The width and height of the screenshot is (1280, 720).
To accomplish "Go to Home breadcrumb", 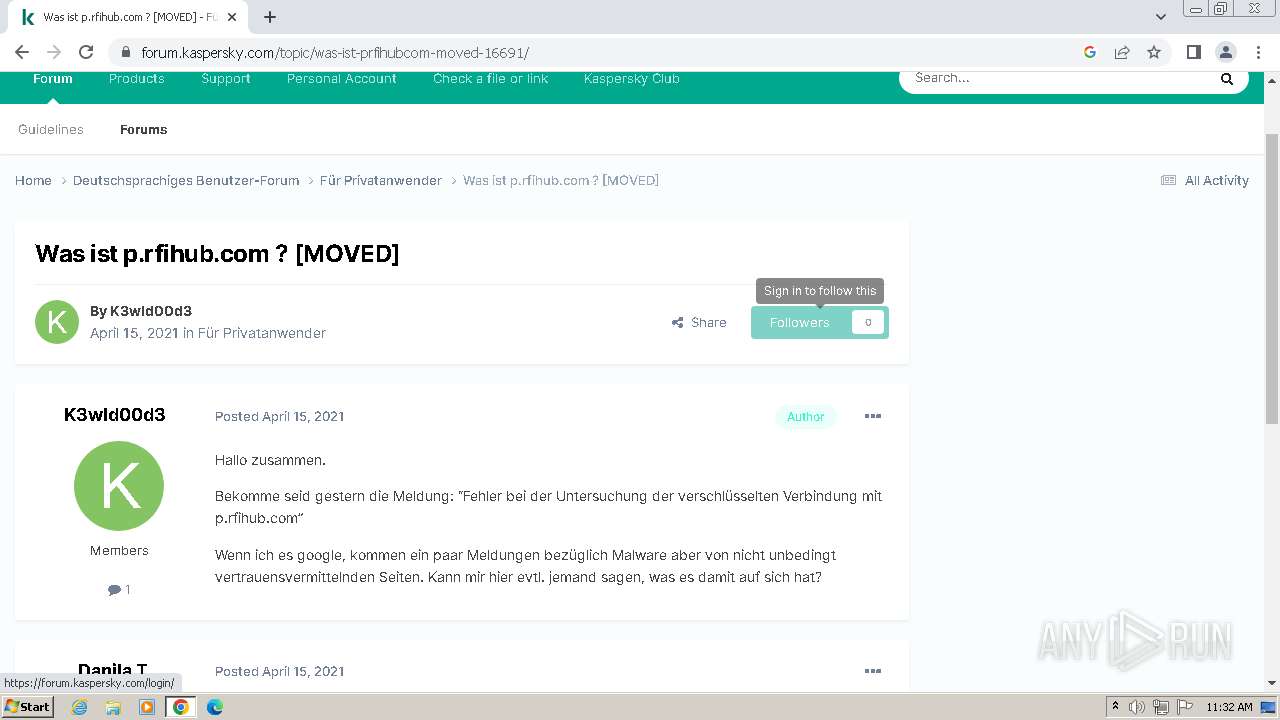I will tap(33, 181).
